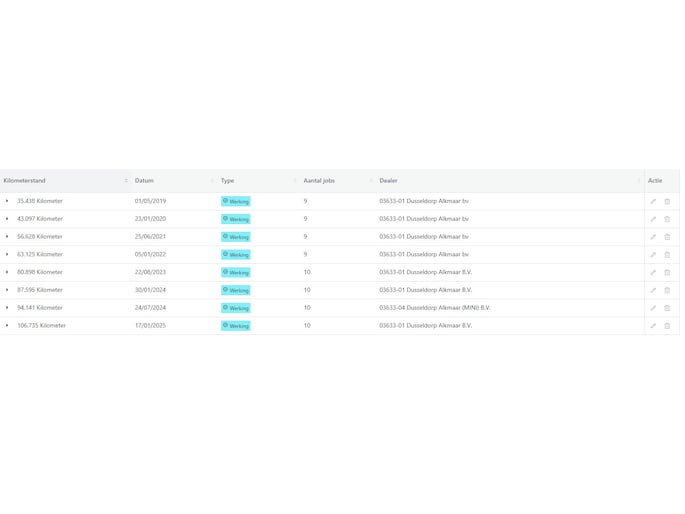The image size is (685, 514).
Task: Sort by the Type column header
Action: point(295,181)
